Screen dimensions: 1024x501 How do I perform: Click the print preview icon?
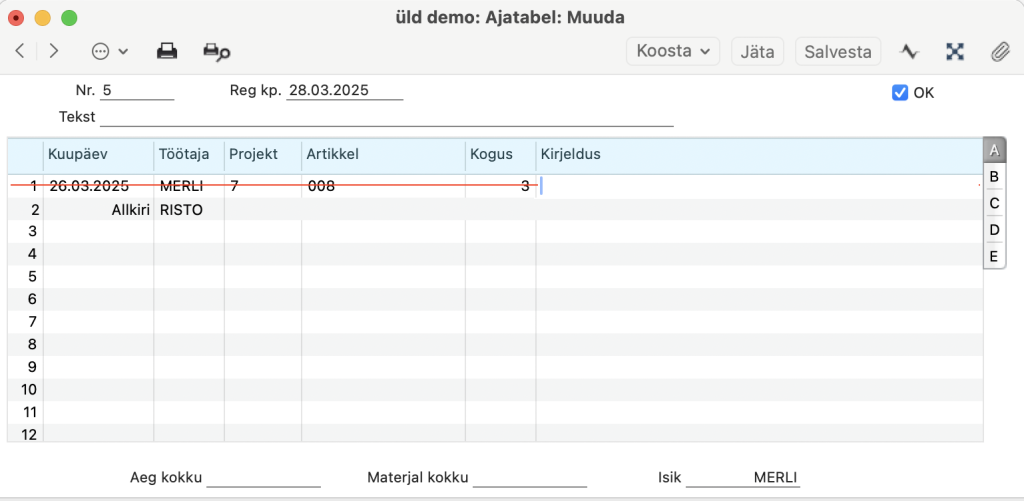[x=216, y=51]
